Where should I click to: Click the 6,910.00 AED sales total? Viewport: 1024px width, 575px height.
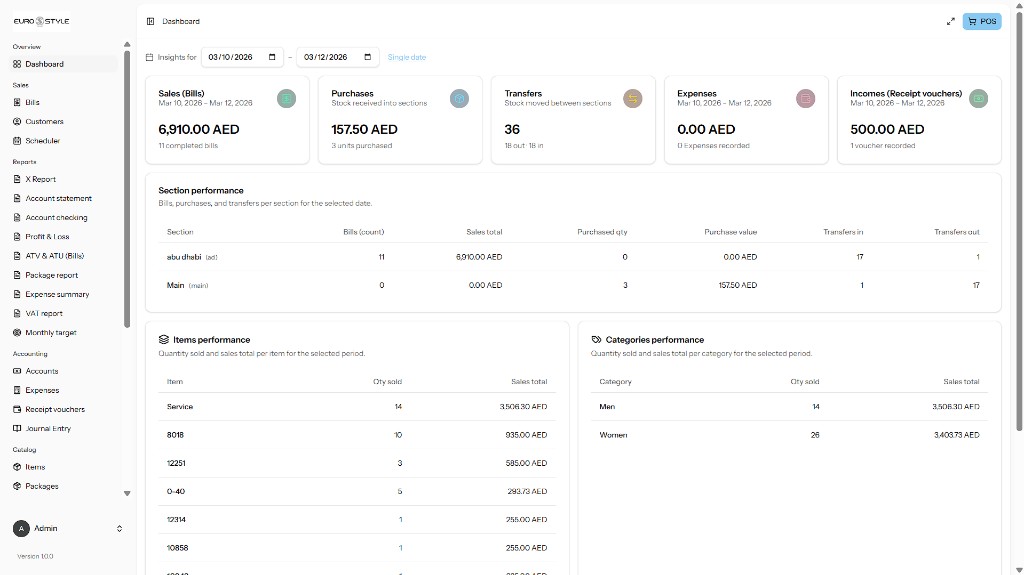coord(199,129)
